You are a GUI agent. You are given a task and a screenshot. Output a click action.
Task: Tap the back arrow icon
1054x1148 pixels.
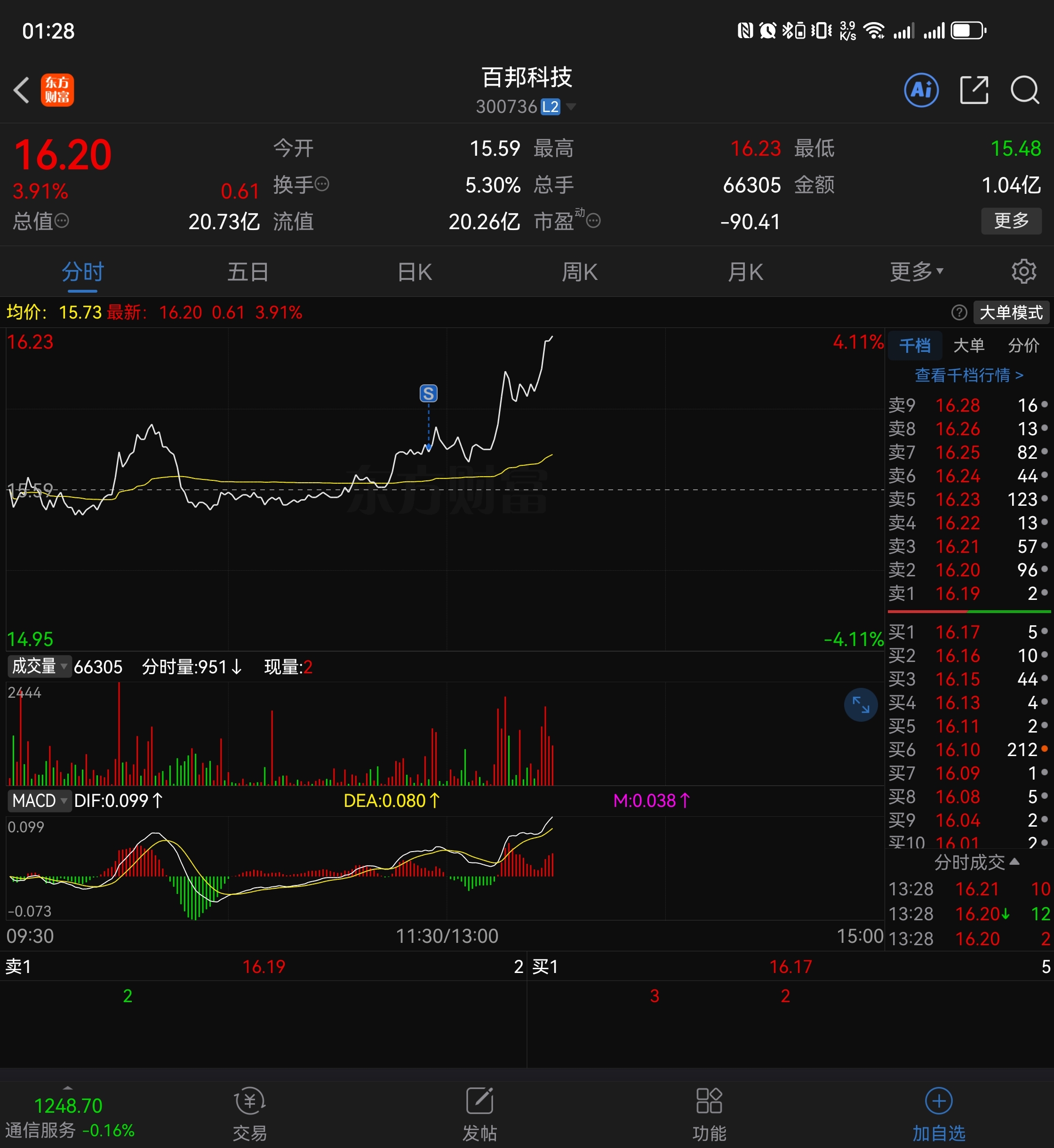(x=22, y=90)
